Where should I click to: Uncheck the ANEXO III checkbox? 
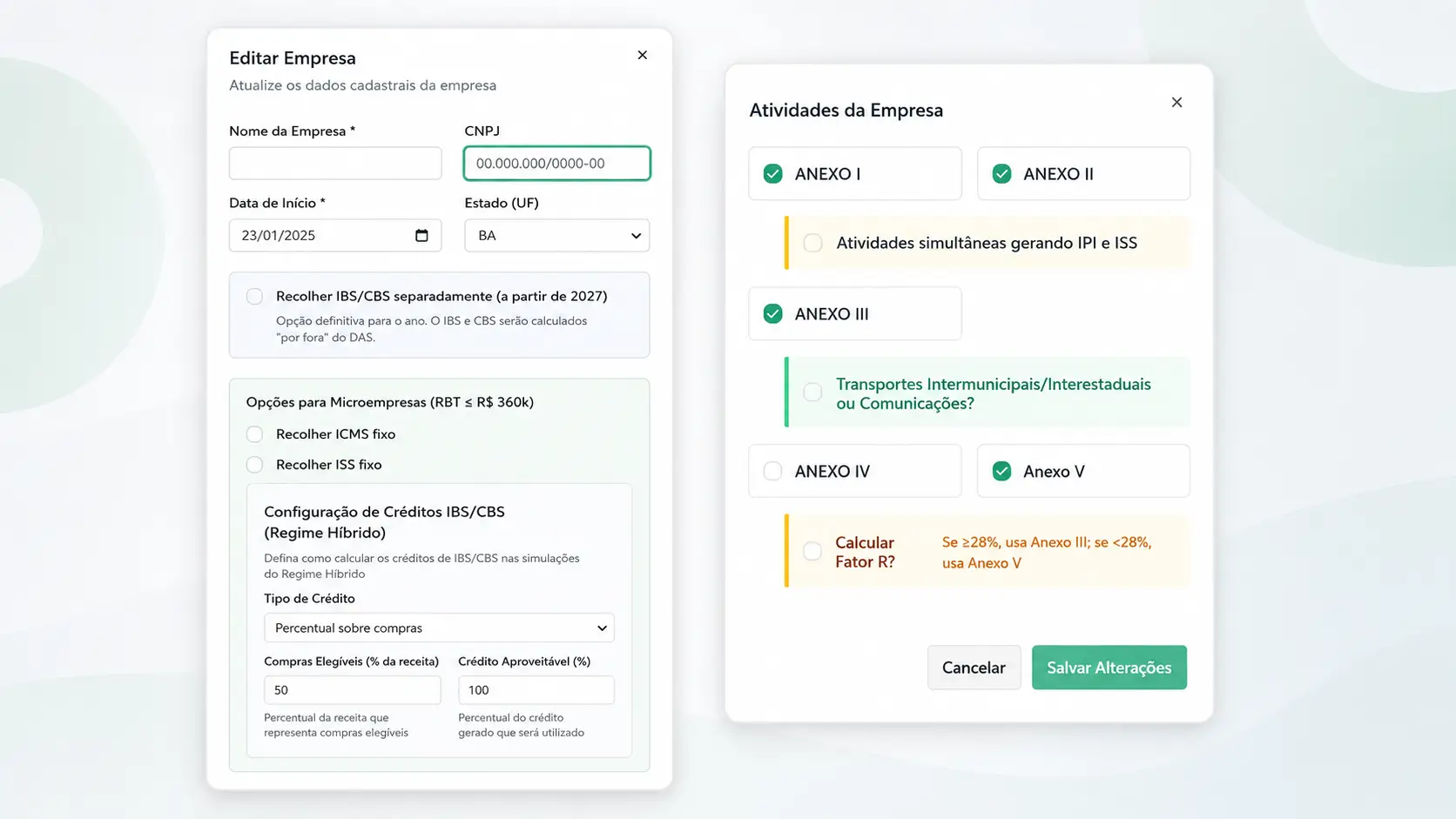pos(772,313)
